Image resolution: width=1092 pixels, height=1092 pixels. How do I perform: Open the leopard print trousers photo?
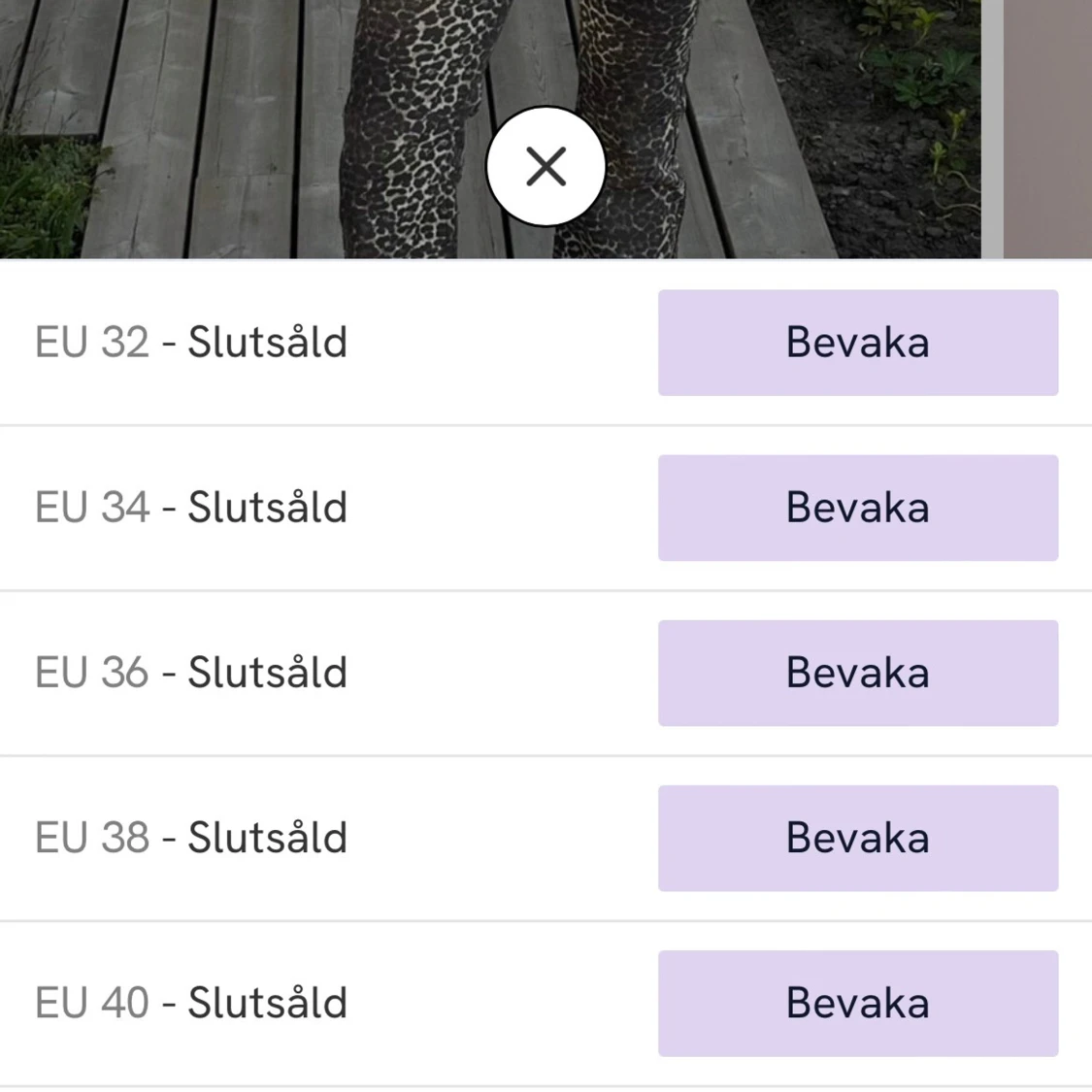[417, 126]
